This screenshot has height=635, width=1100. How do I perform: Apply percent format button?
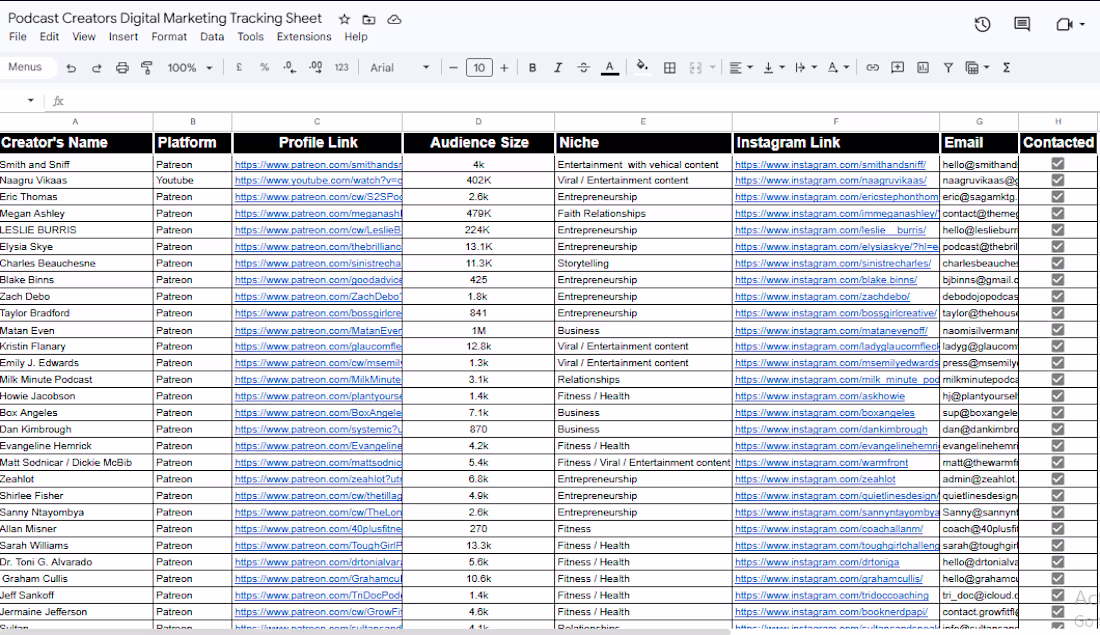[x=264, y=67]
